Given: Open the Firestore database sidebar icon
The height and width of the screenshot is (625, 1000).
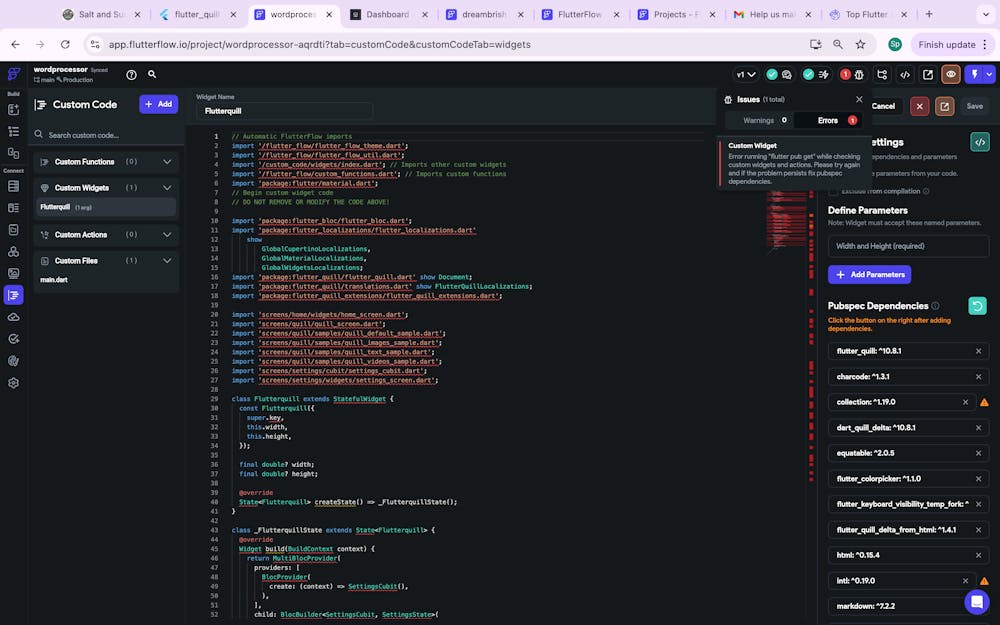Looking at the screenshot, I should click(13, 186).
